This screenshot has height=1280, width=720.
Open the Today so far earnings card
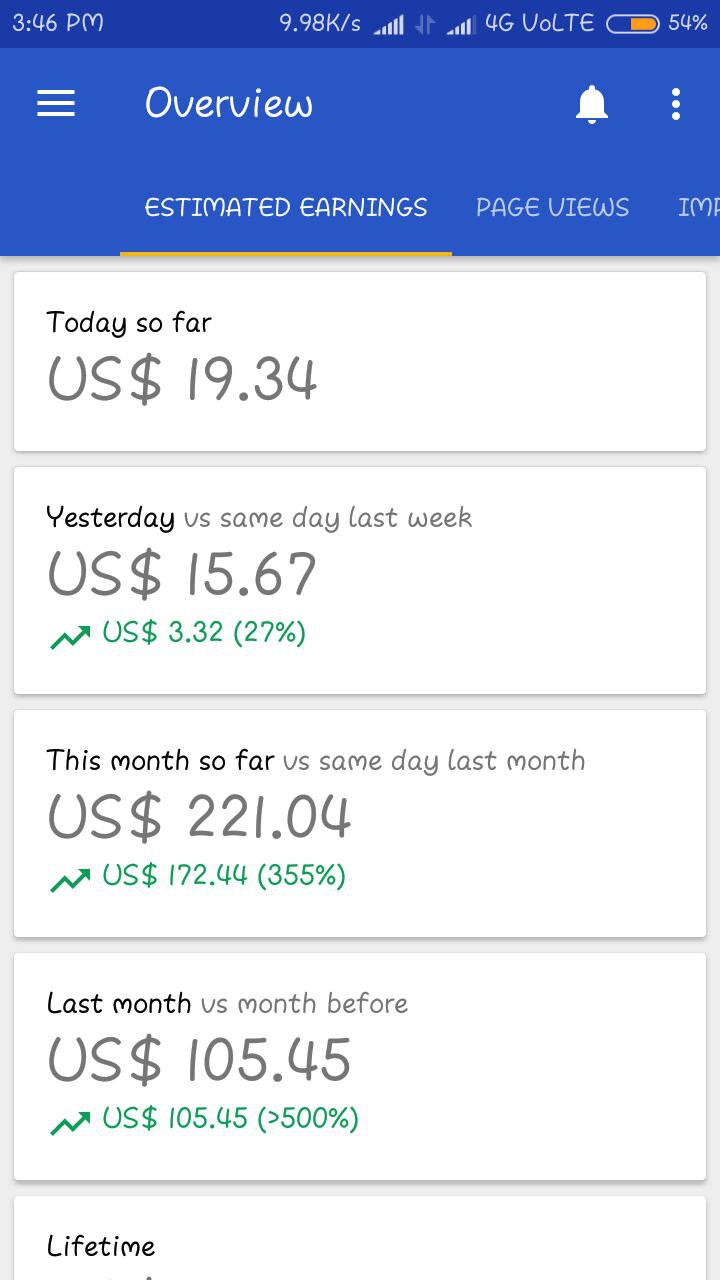pyautogui.click(x=360, y=361)
